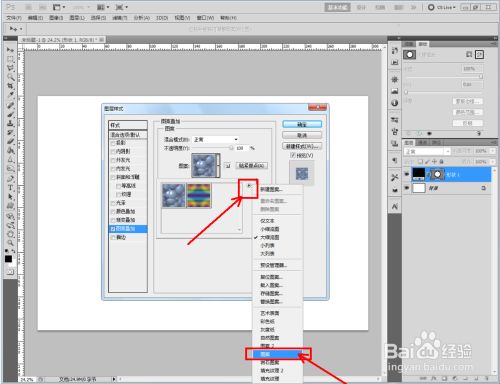This screenshot has width=500, height=384.
Task: Click the 新建样式(W) button
Action: (302, 146)
